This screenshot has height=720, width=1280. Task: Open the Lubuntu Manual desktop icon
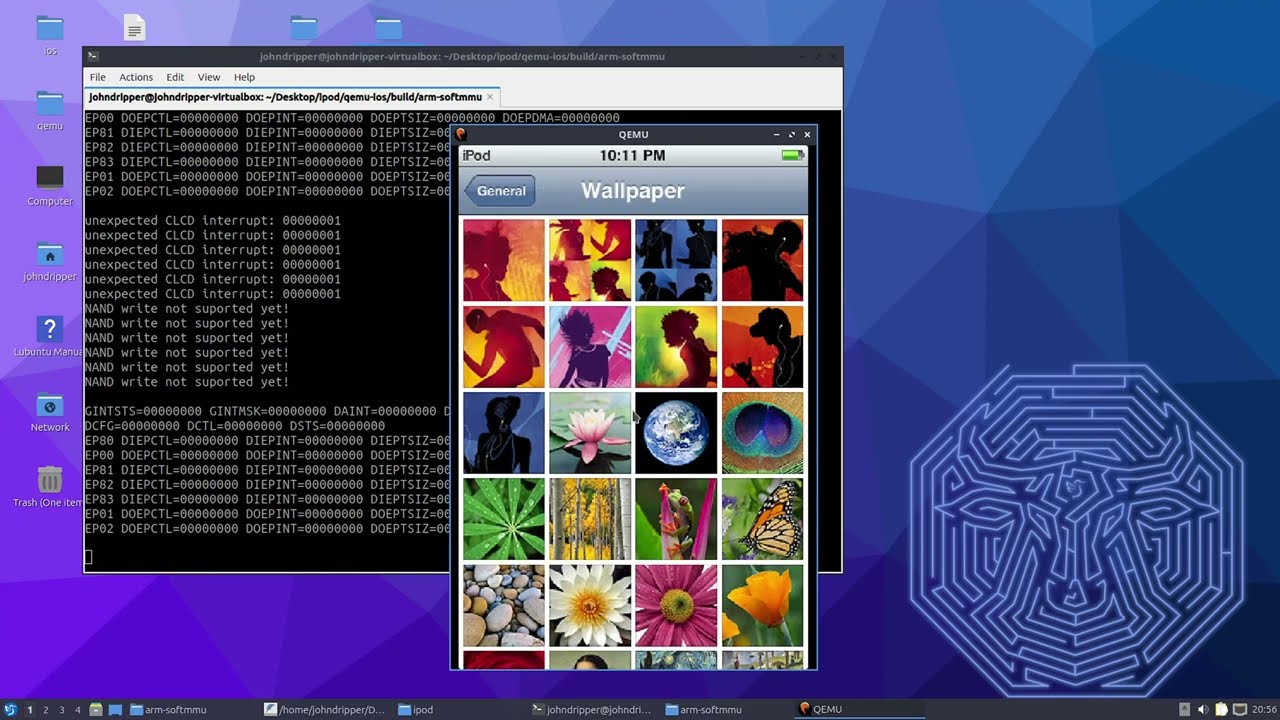[50, 335]
